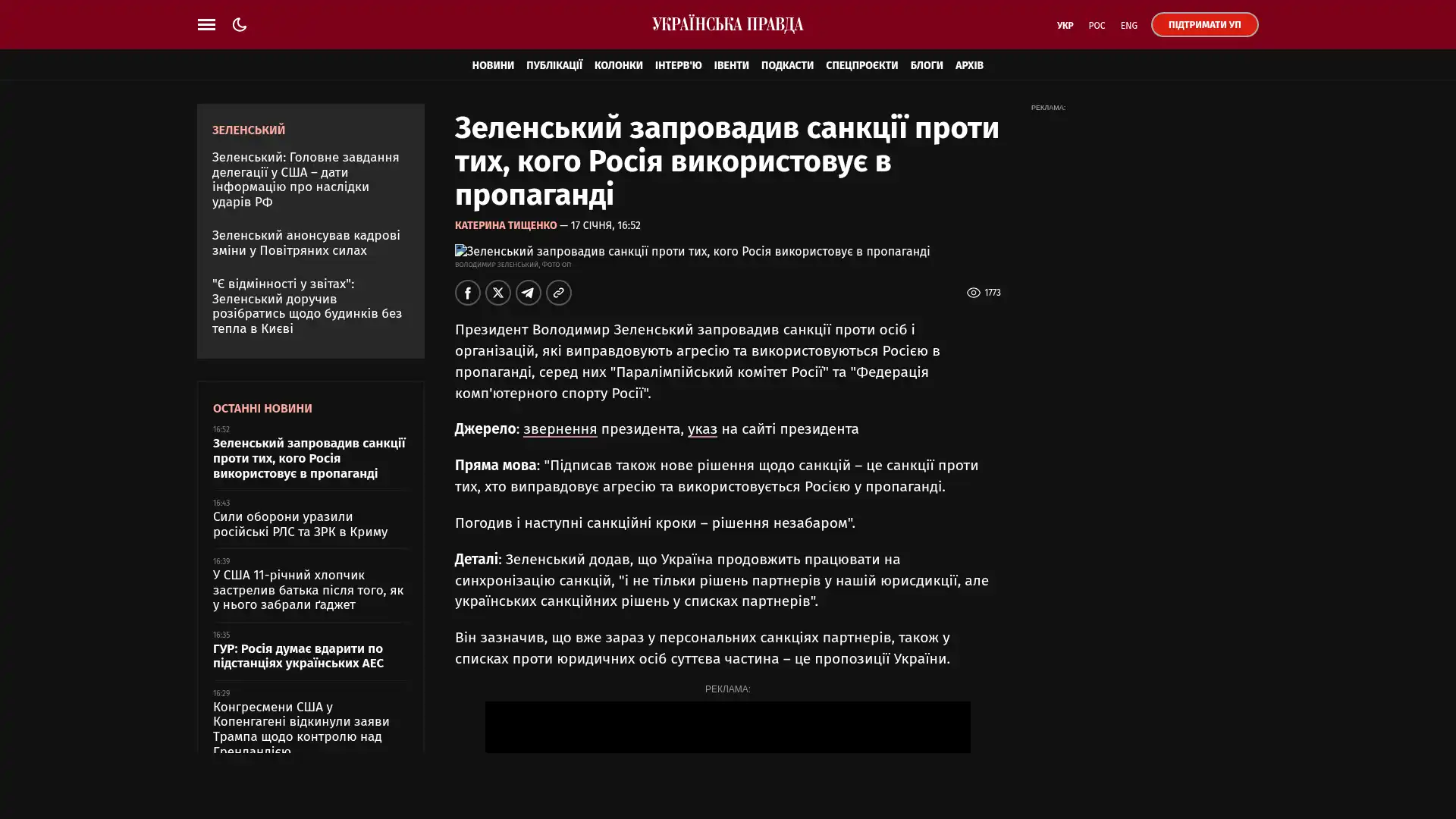
Task: Click the views eye icon
Action: pyautogui.click(x=973, y=293)
